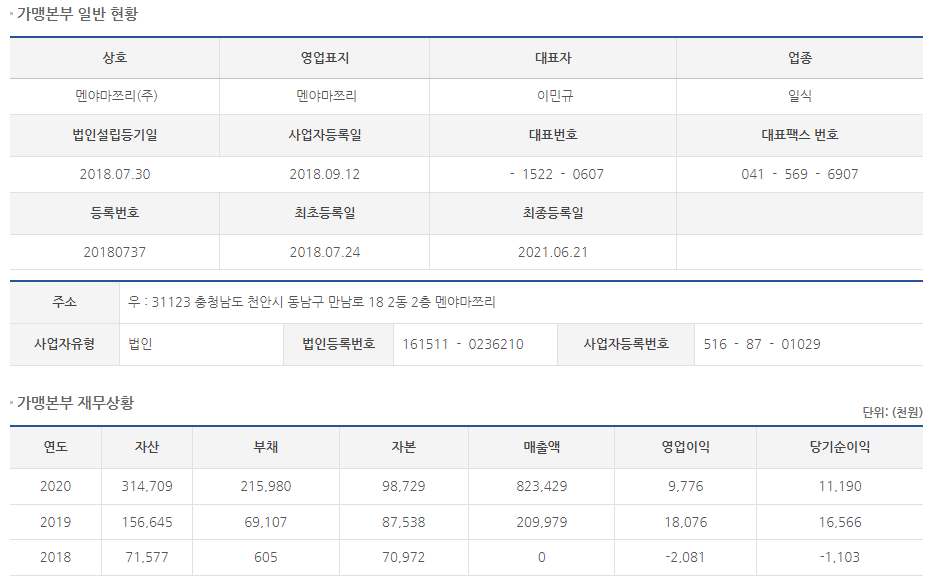Image resolution: width=928 pixels, height=583 pixels.
Task: Click the 영업이익 column header
Action: pyautogui.click(x=685, y=447)
